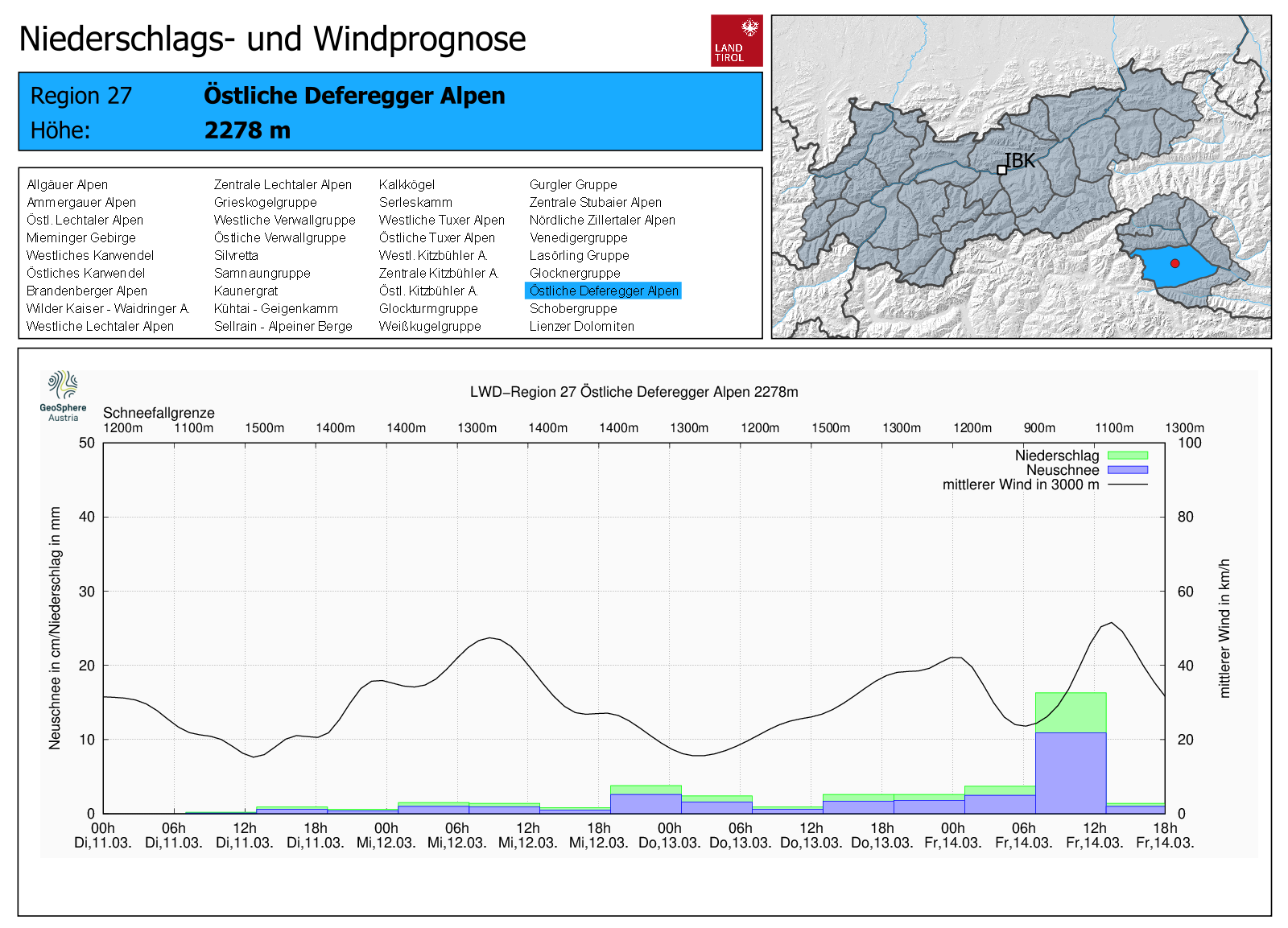
Task: Select the Schobergruppe region
Action: tap(572, 309)
